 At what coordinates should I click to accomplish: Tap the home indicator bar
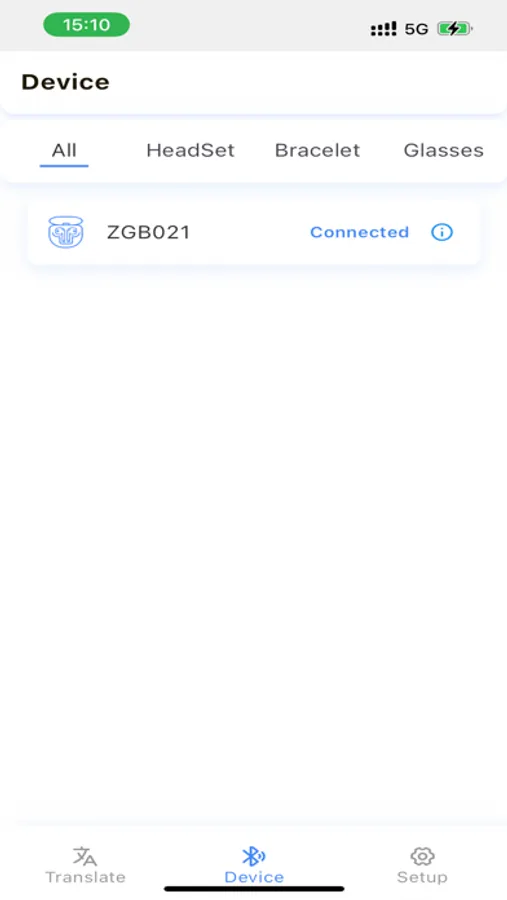[x=254, y=889]
